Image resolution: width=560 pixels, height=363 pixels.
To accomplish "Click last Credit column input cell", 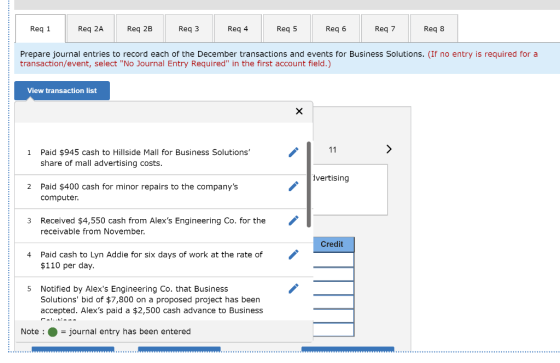I will [x=334, y=329].
